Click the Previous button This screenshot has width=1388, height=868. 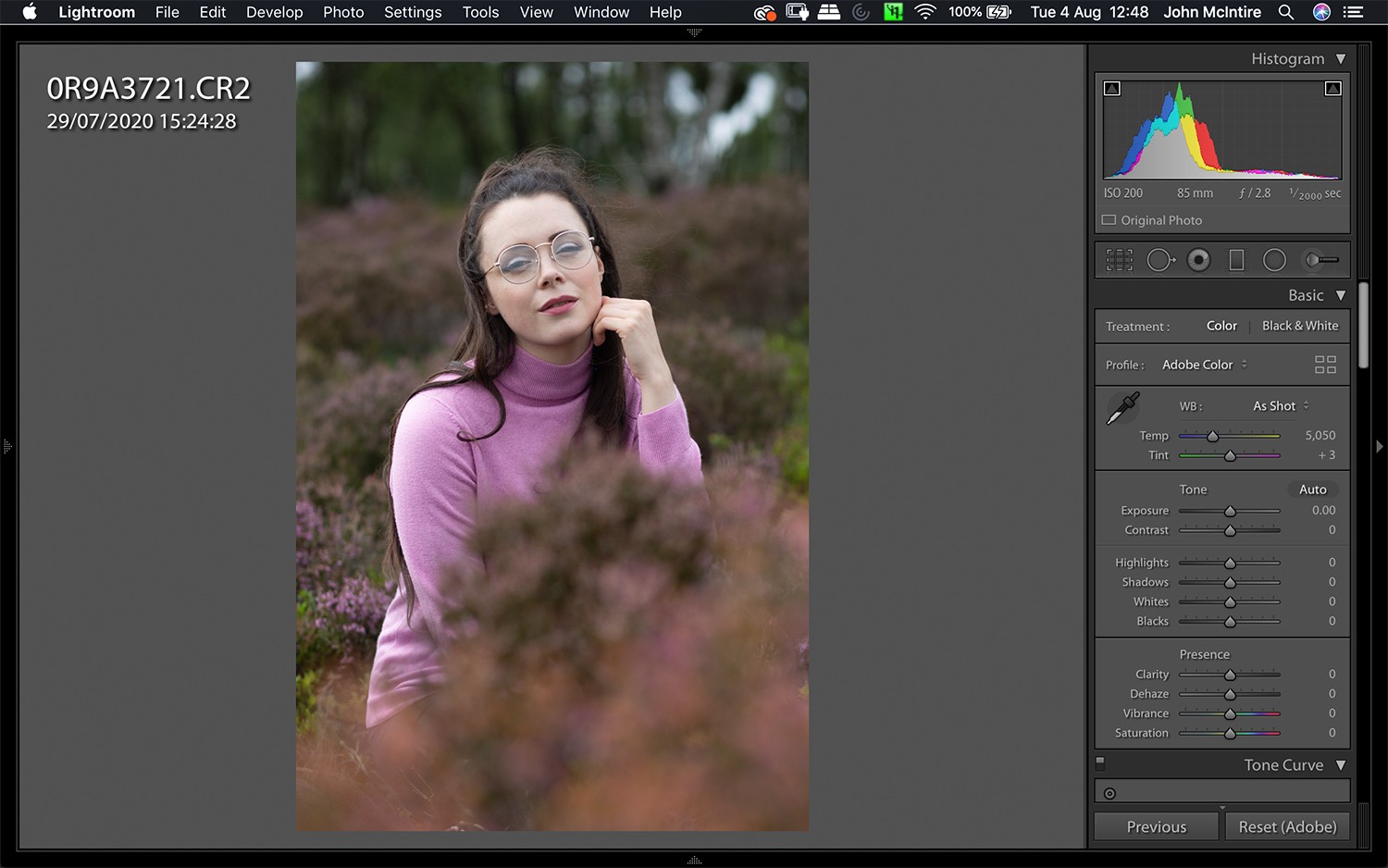click(1156, 825)
